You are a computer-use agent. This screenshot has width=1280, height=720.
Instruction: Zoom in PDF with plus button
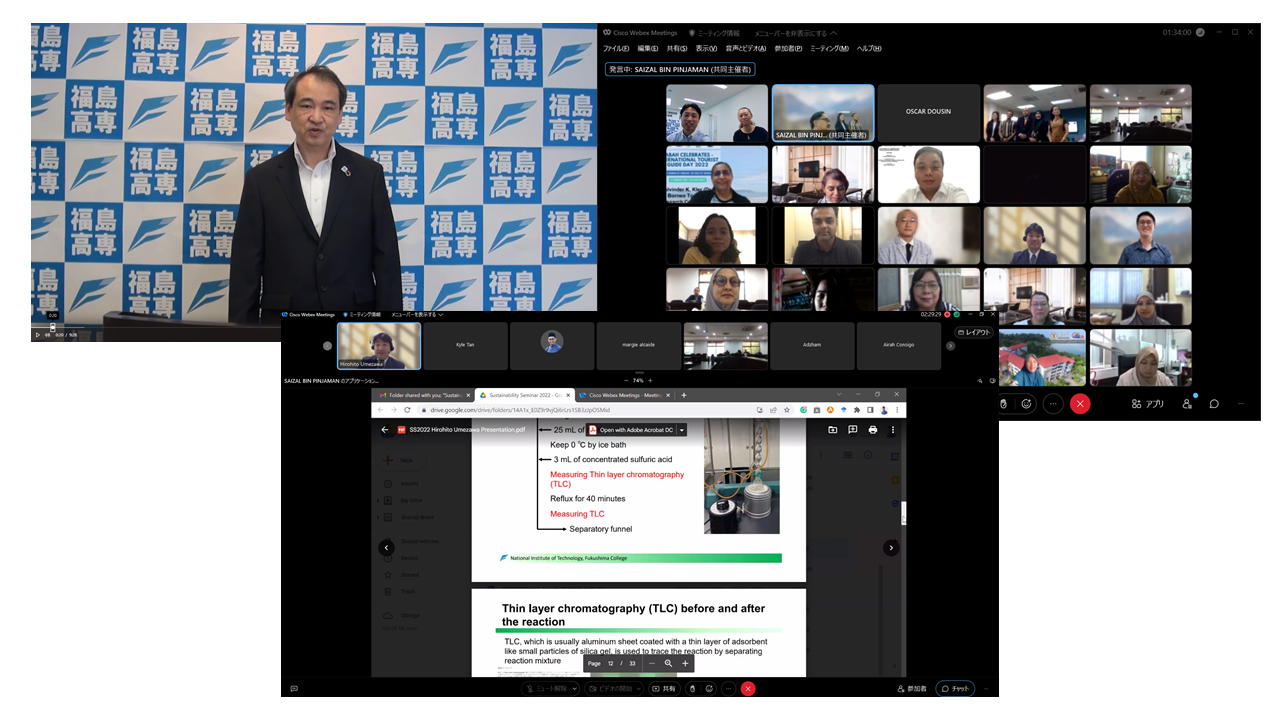pyautogui.click(x=685, y=663)
